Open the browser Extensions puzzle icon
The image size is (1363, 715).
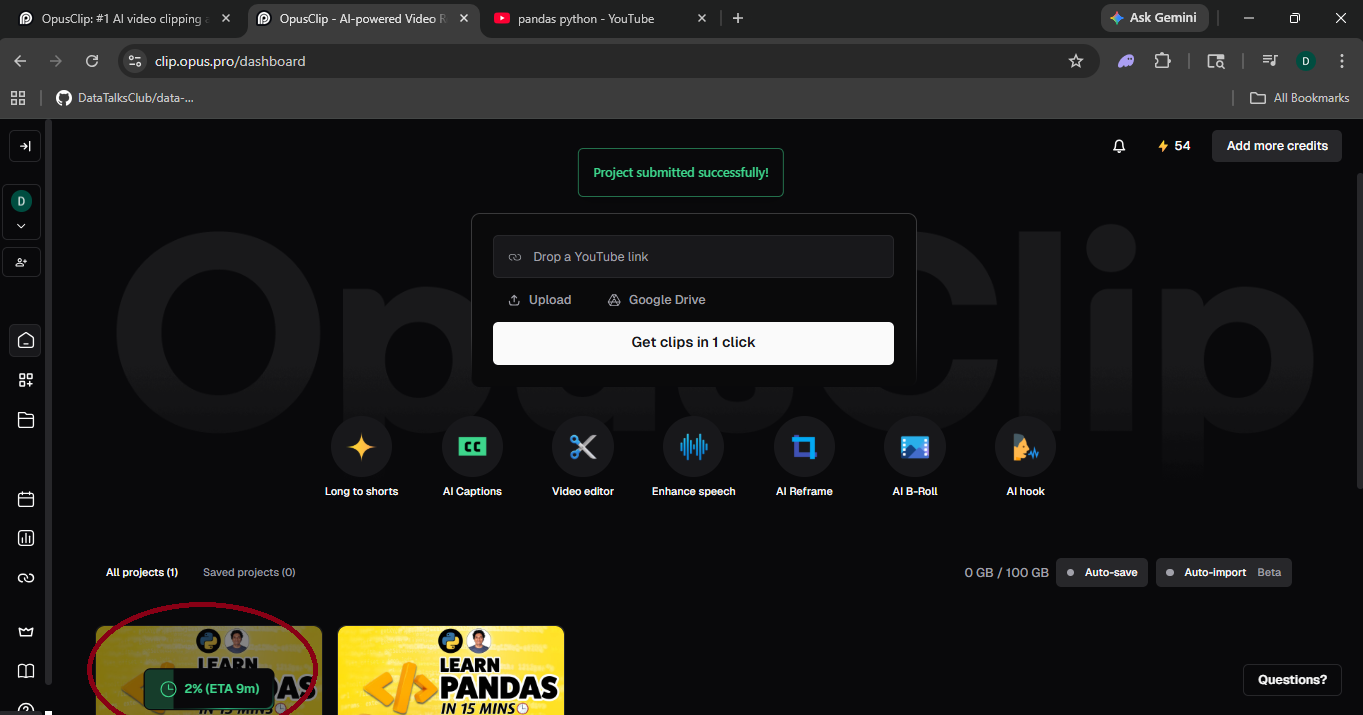(1162, 61)
